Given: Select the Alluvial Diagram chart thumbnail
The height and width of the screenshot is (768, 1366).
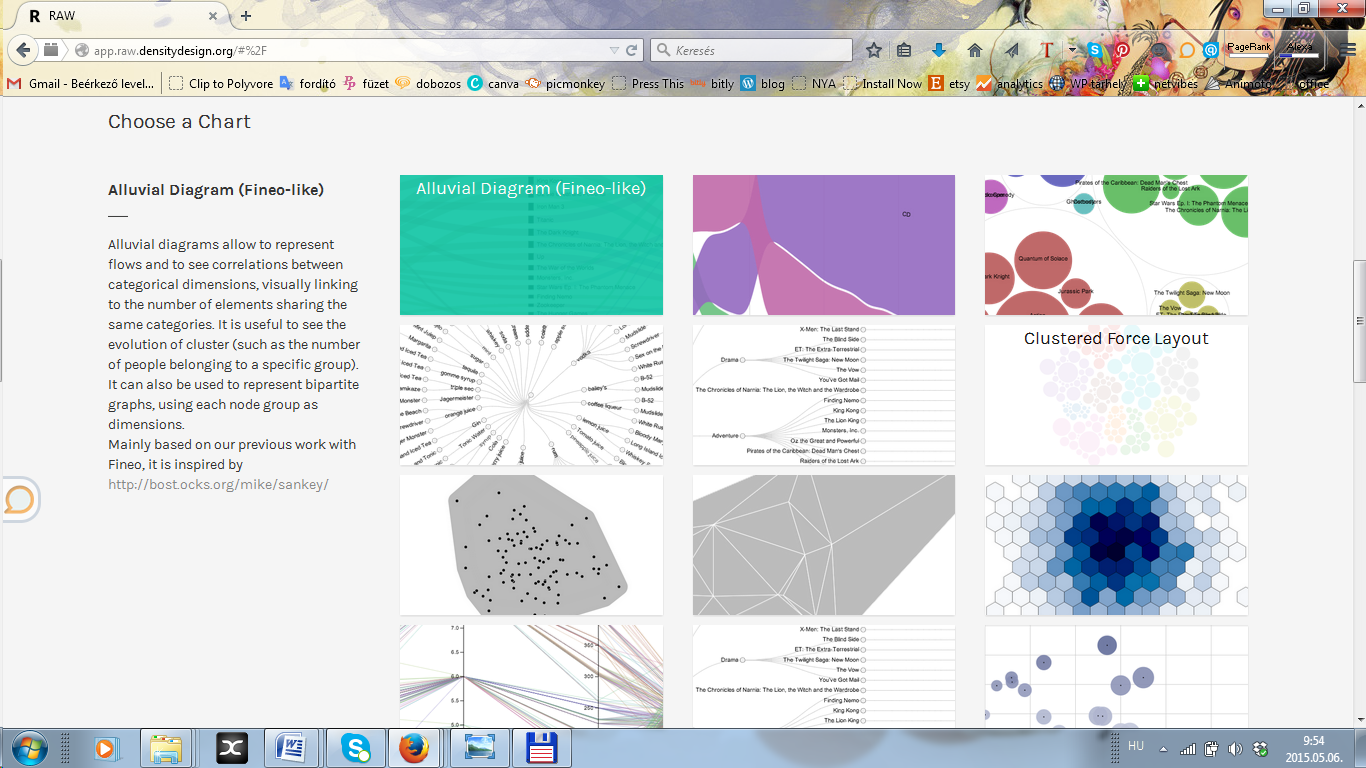Looking at the screenshot, I should tap(531, 245).
